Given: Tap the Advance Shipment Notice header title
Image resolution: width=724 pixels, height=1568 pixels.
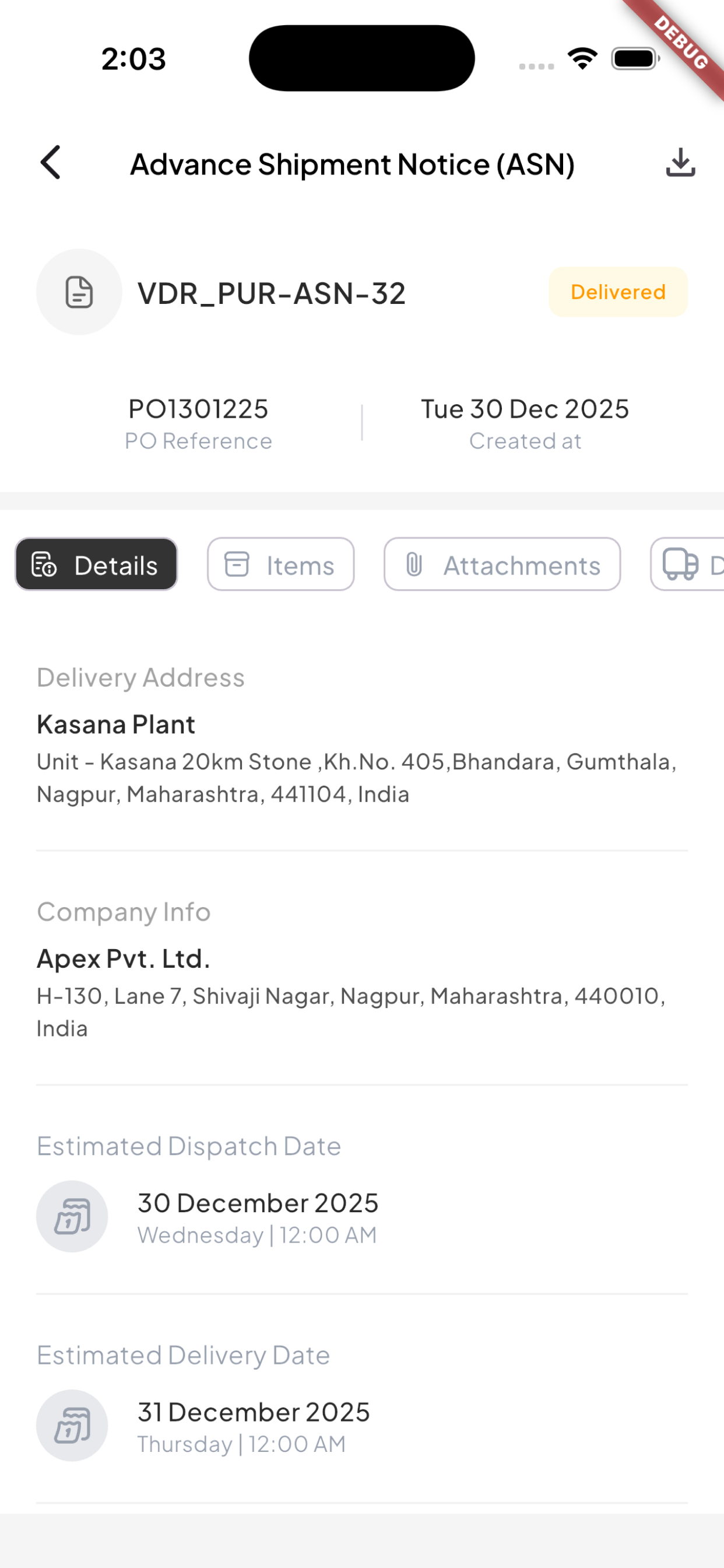Looking at the screenshot, I should (x=353, y=164).
